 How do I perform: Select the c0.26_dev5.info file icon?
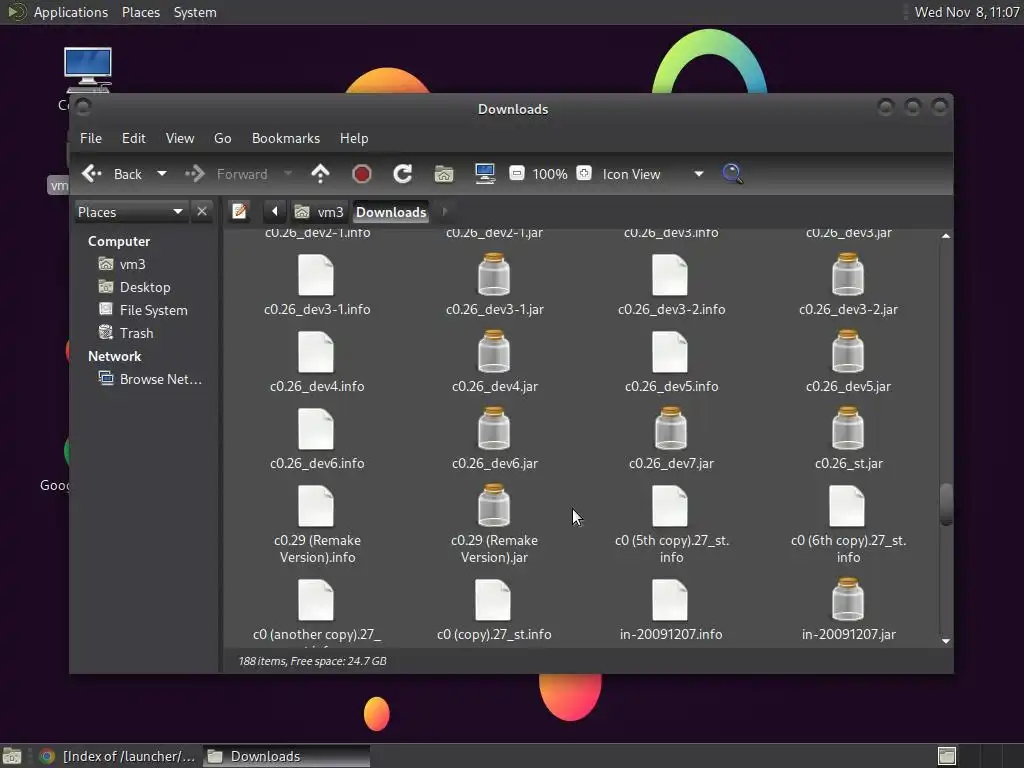tap(670, 352)
